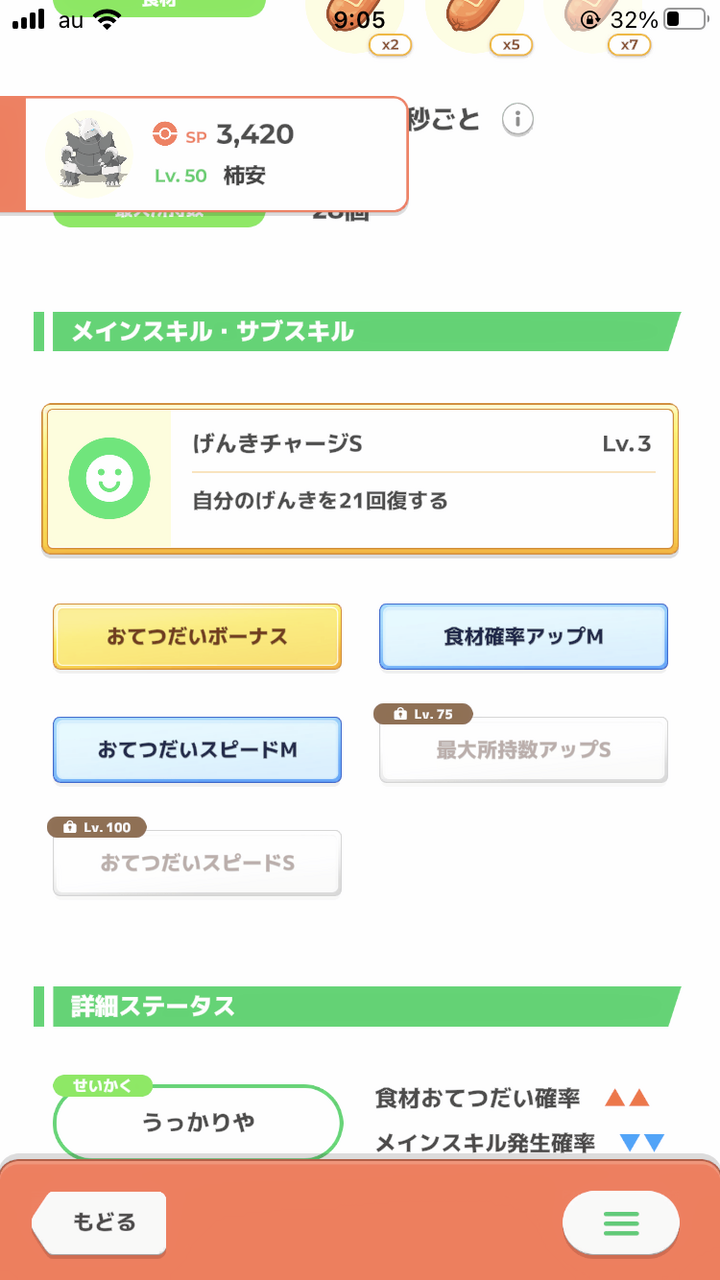Screen dimensions: 720x1280
Task: Open the green hamburger menu button
Action: (x=620, y=1222)
